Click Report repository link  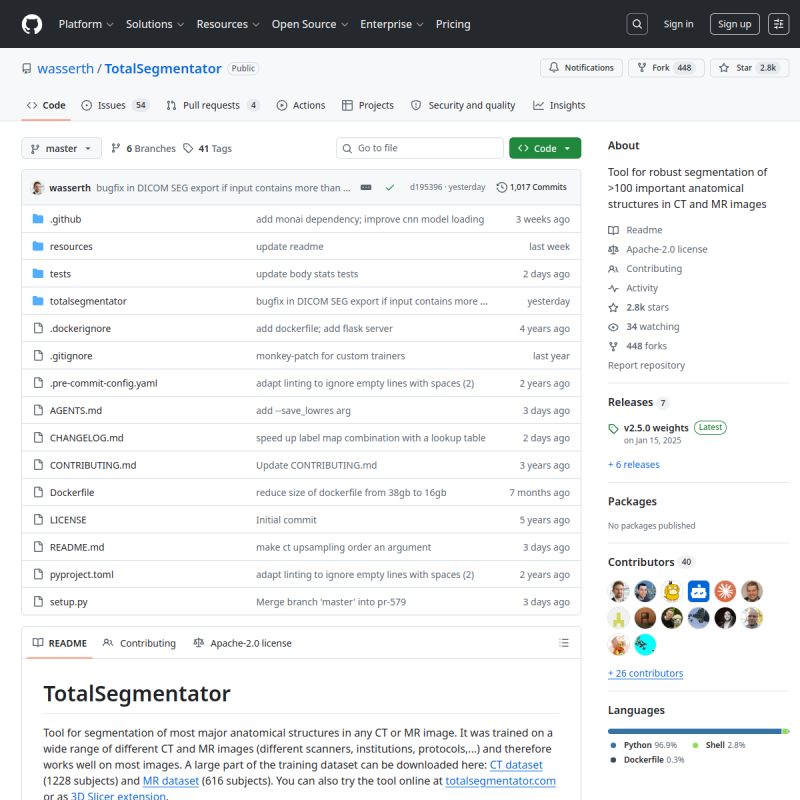[646, 365]
